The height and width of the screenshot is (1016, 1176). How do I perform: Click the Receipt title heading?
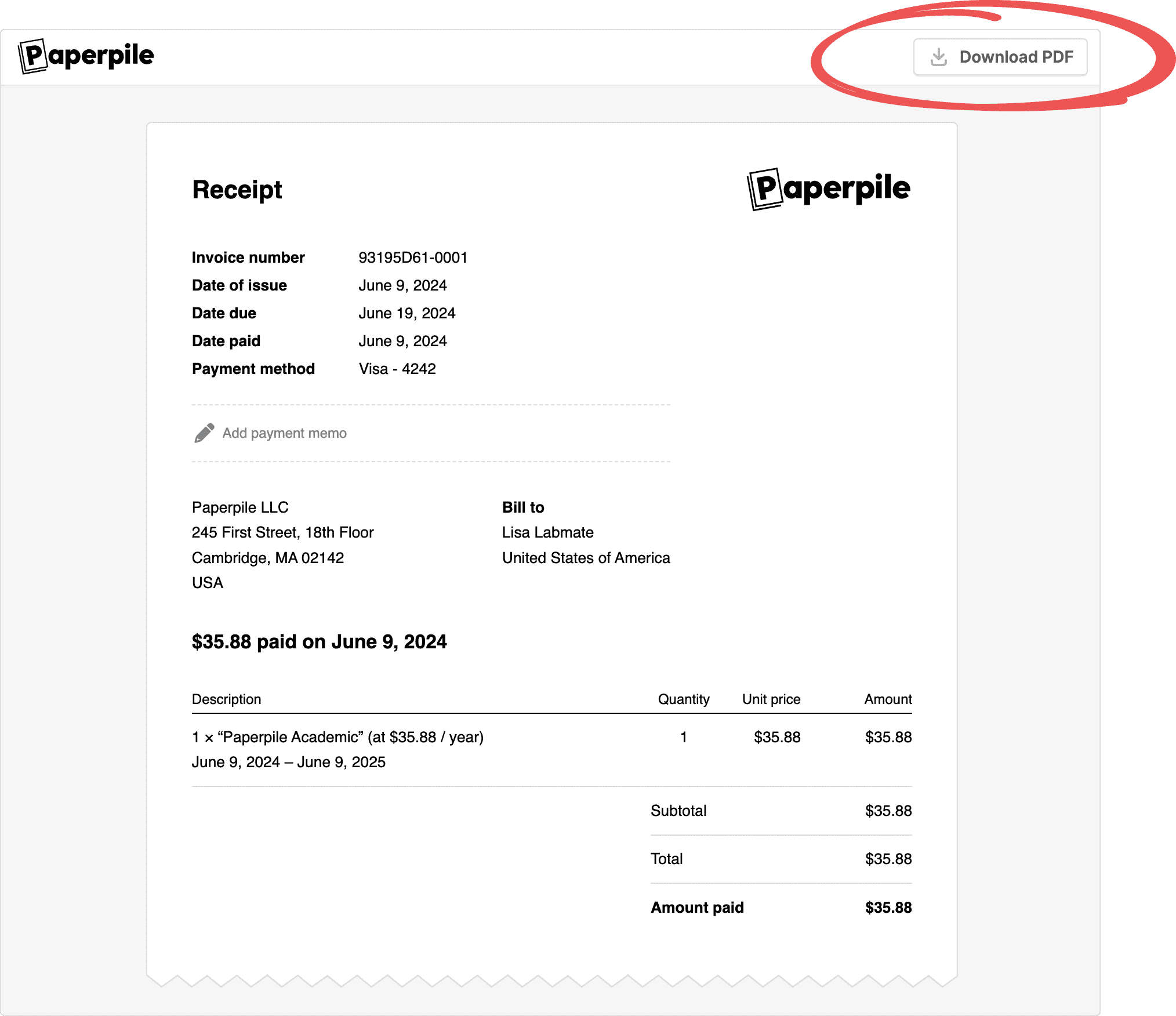coord(237,190)
